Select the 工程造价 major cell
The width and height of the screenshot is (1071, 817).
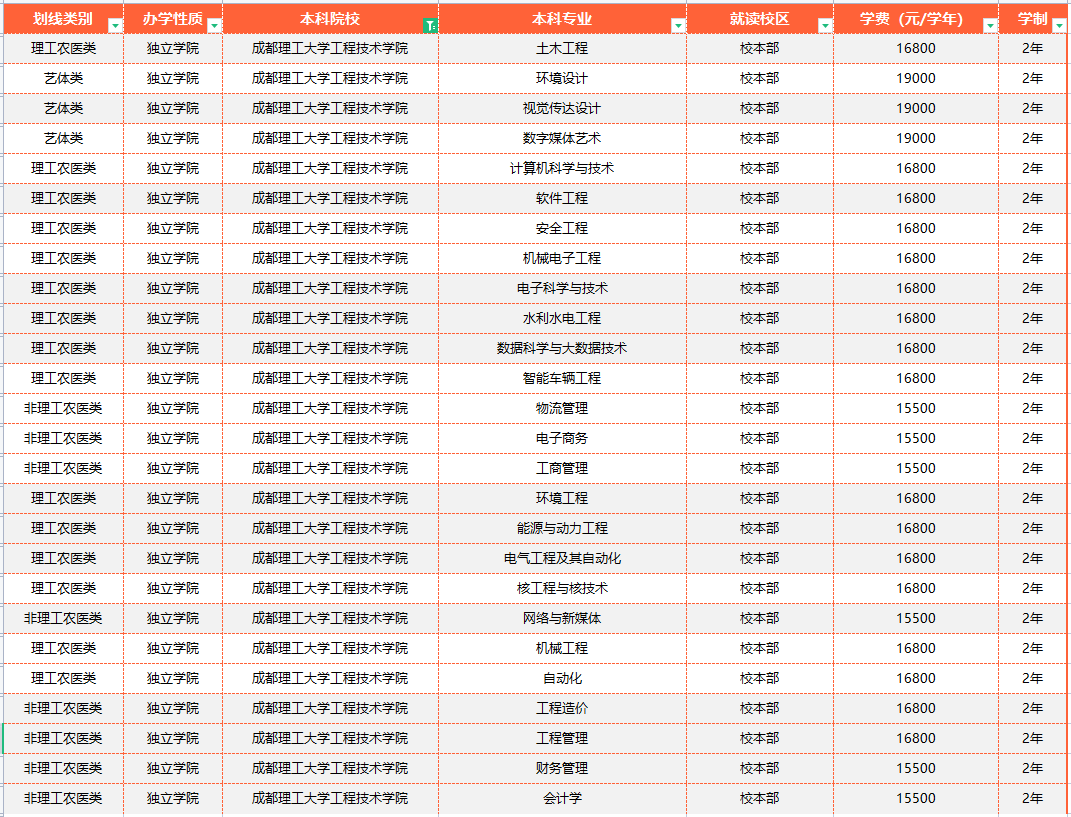tap(562, 709)
